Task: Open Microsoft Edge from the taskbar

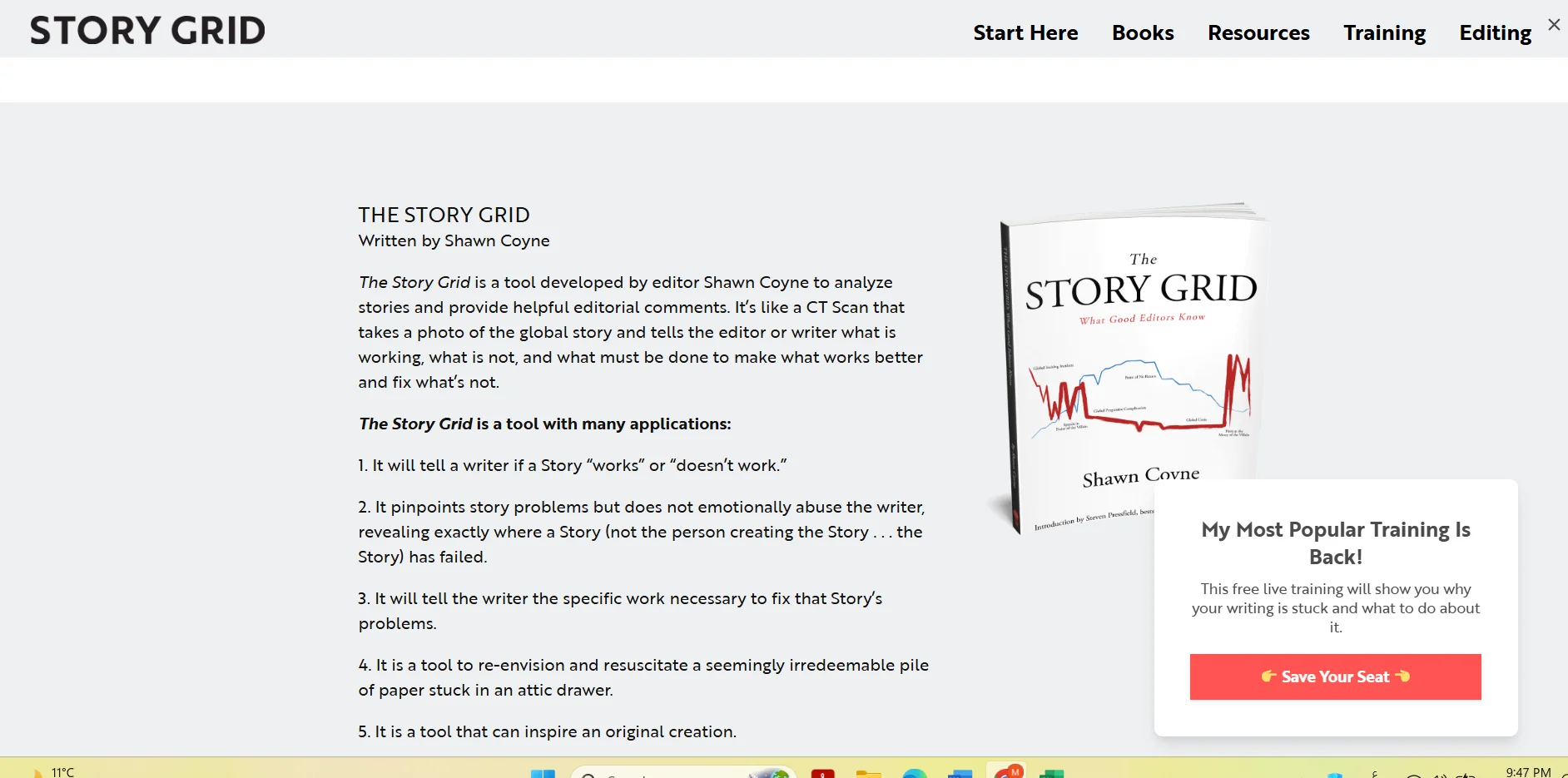Action: click(x=915, y=773)
